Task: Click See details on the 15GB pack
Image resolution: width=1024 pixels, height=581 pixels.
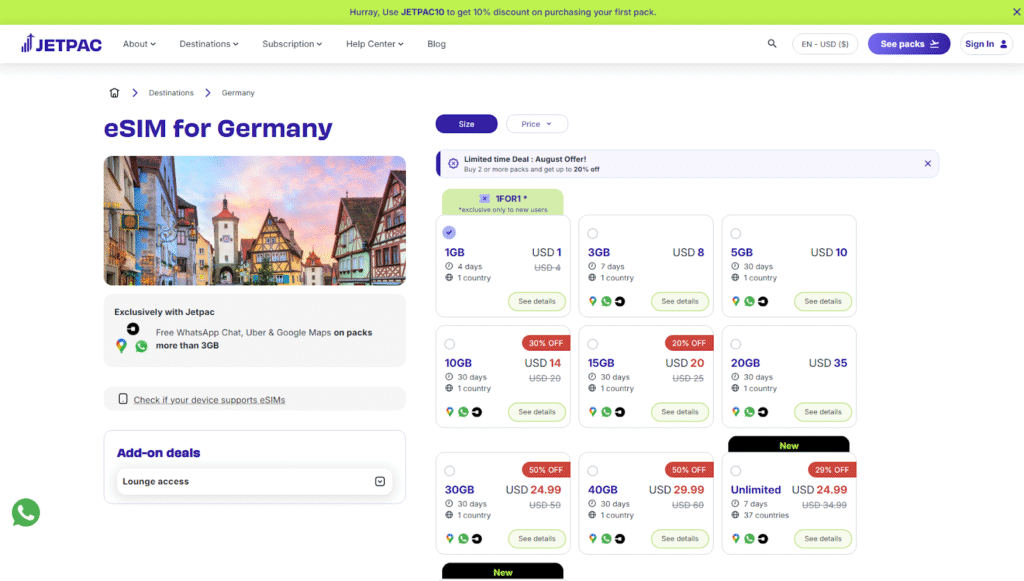Action: [x=680, y=411]
